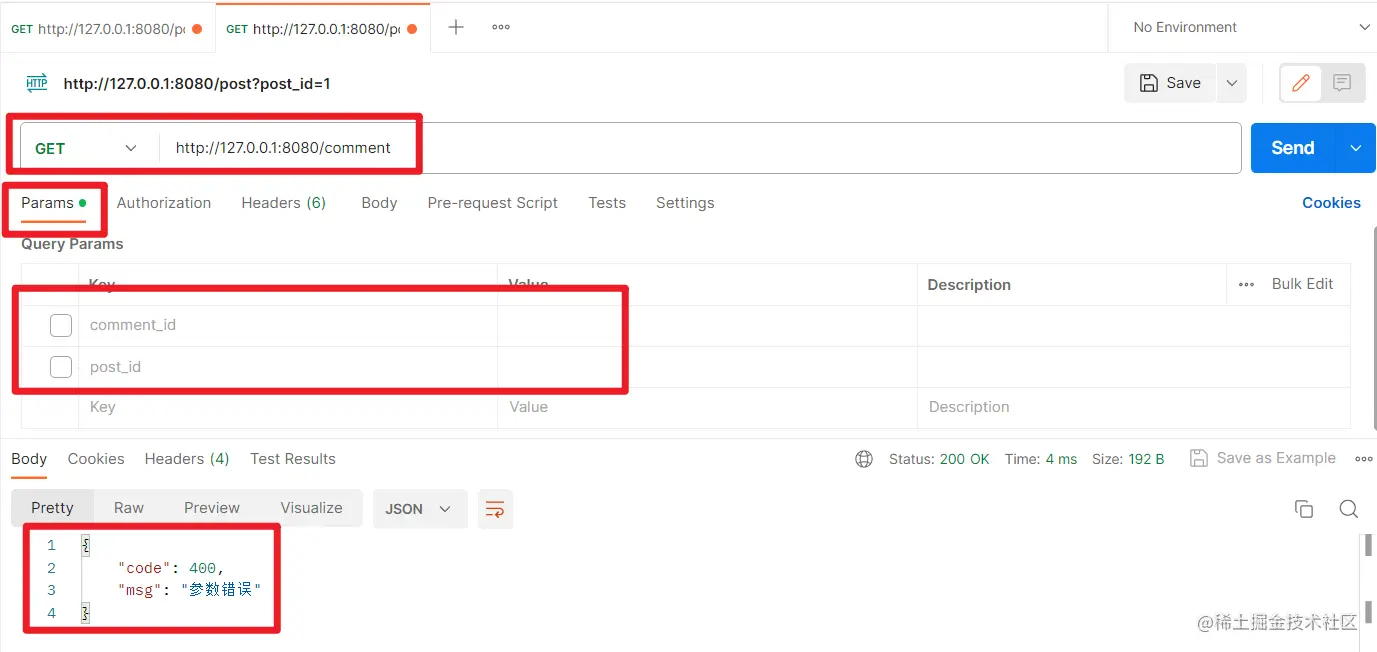1377x652 pixels.
Task: Copy response body with copy icon
Action: tap(1304, 509)
